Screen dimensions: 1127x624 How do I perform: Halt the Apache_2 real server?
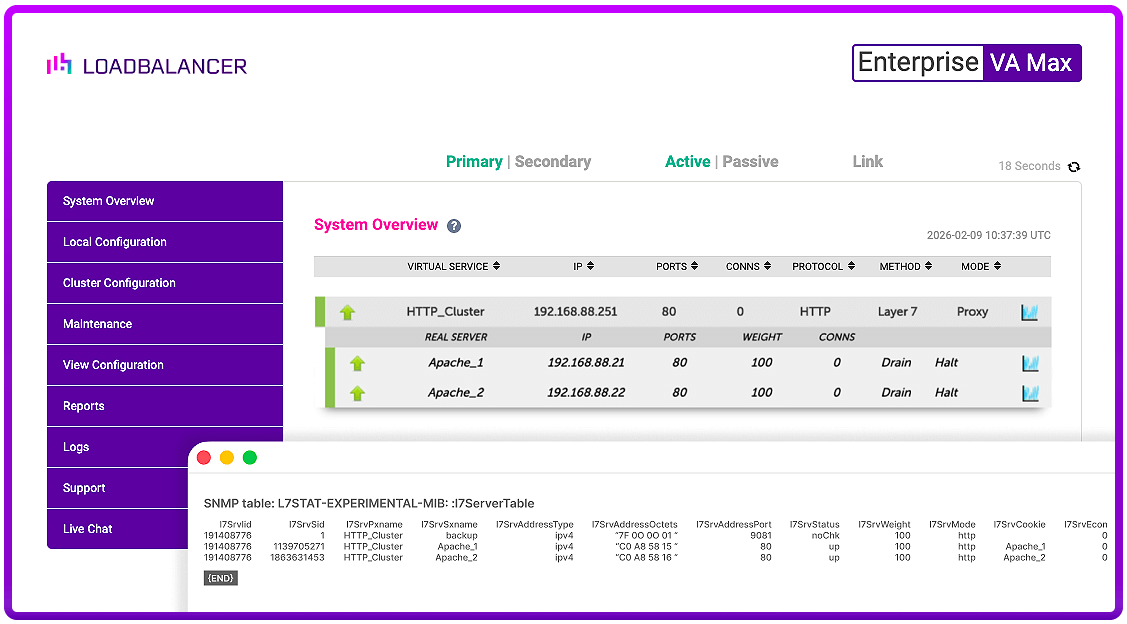[946, 393]
